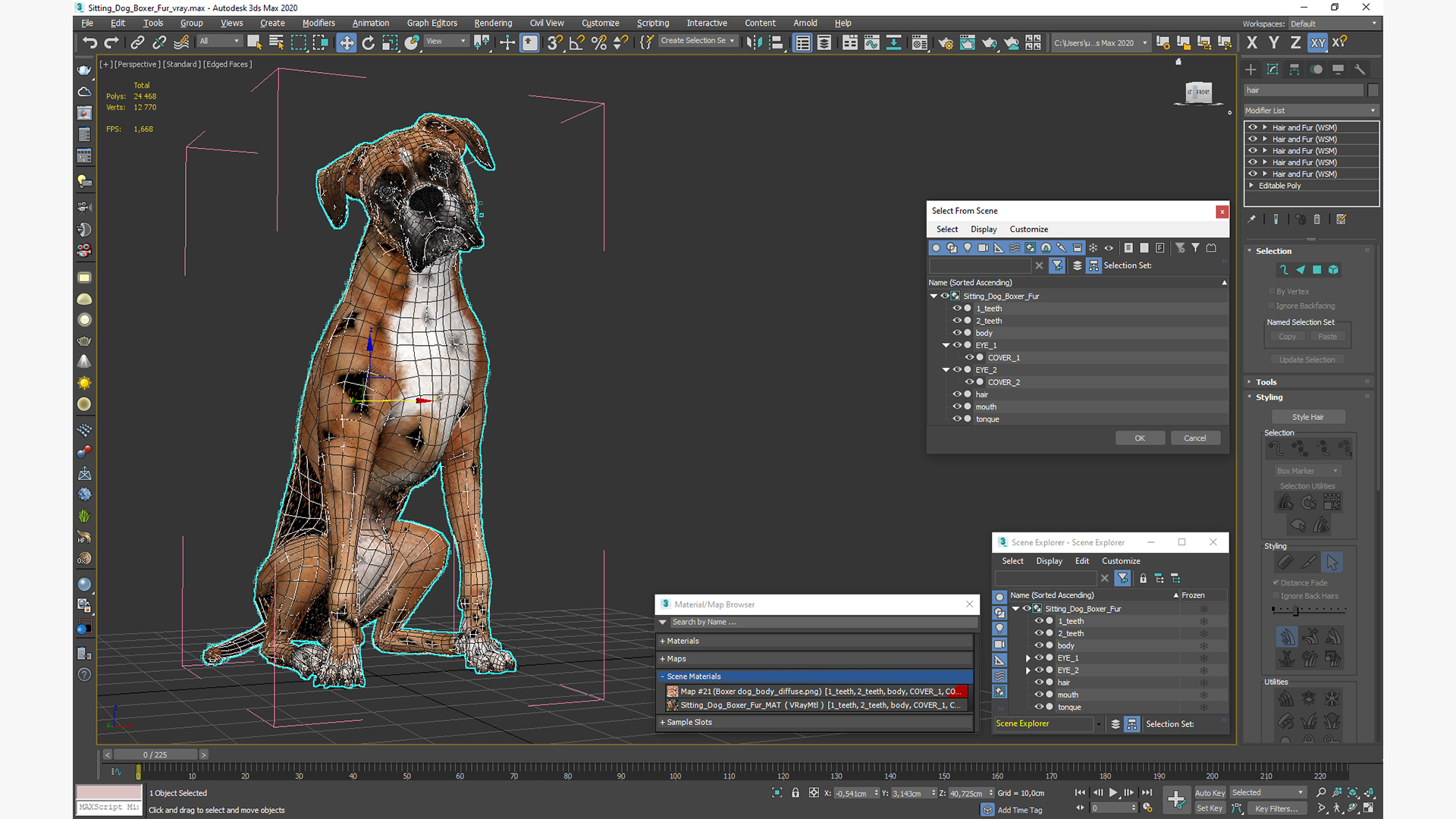Open Key Filters button
This screenshot has width=1456, height=819.
pos(1276,808)
